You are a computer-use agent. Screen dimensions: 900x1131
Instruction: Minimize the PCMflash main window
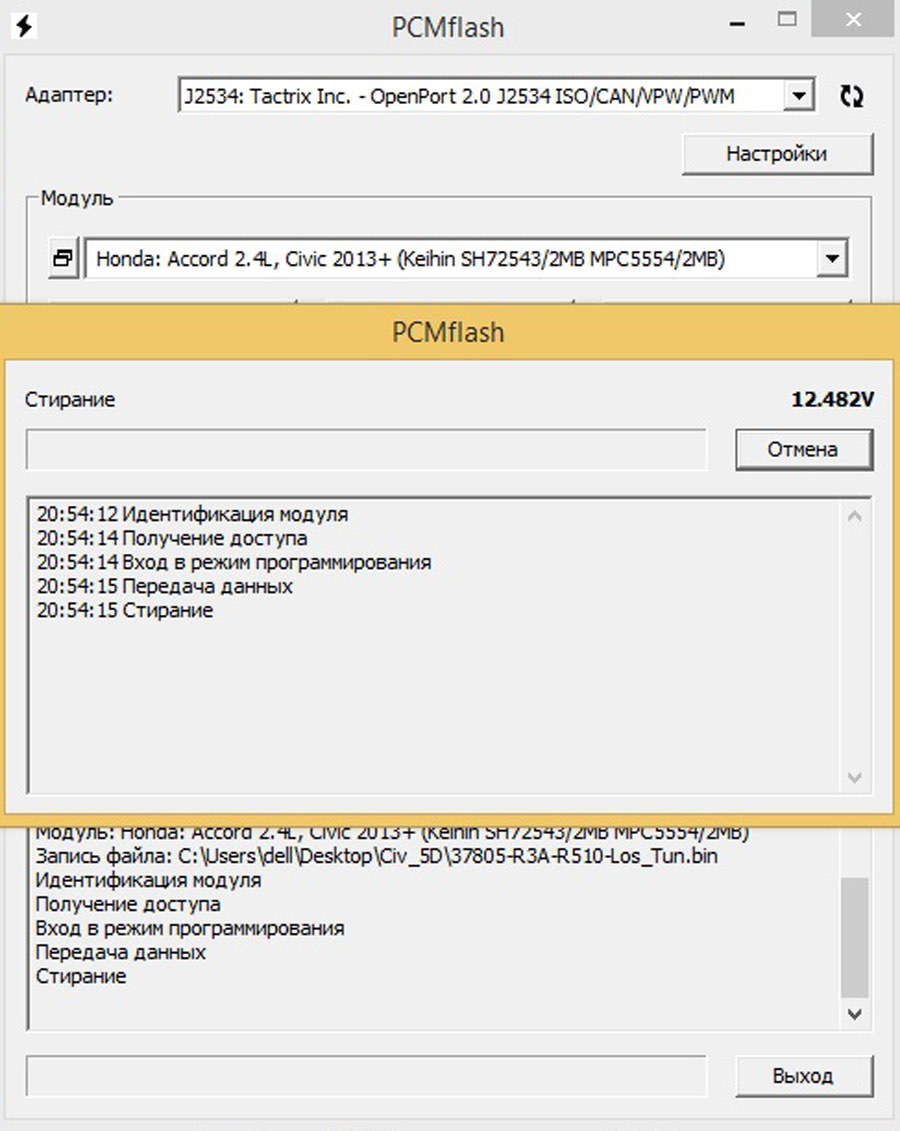coord(737,22)
